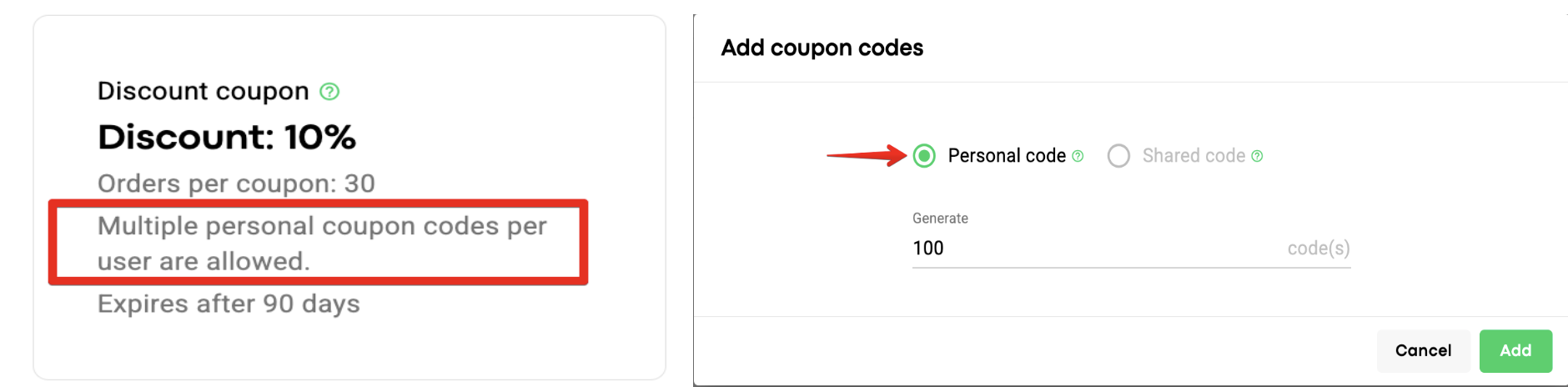Click the red arrow pointing at Personal code

point(866,155)
